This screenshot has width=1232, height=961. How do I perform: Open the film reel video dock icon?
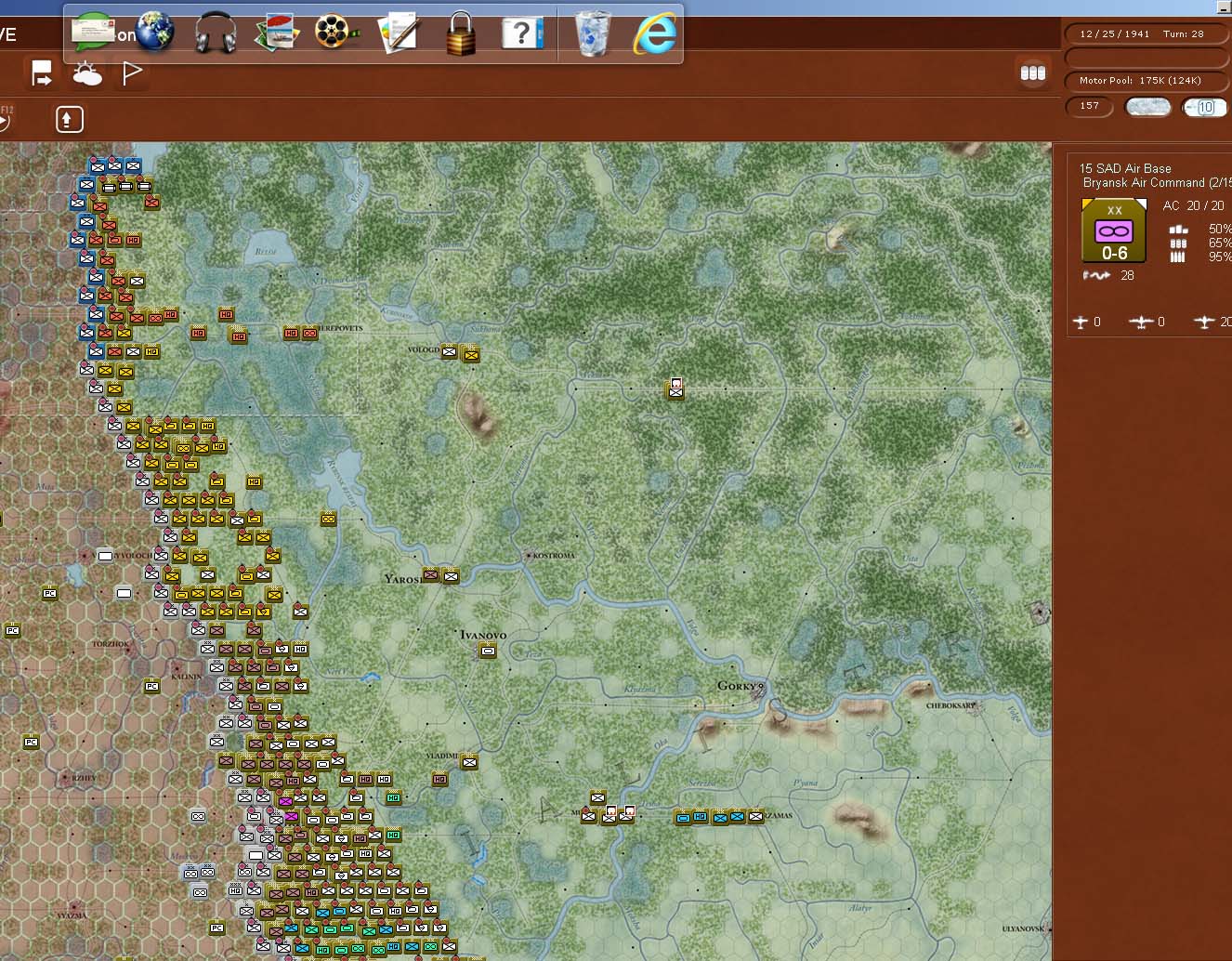[x=337, y=33]
